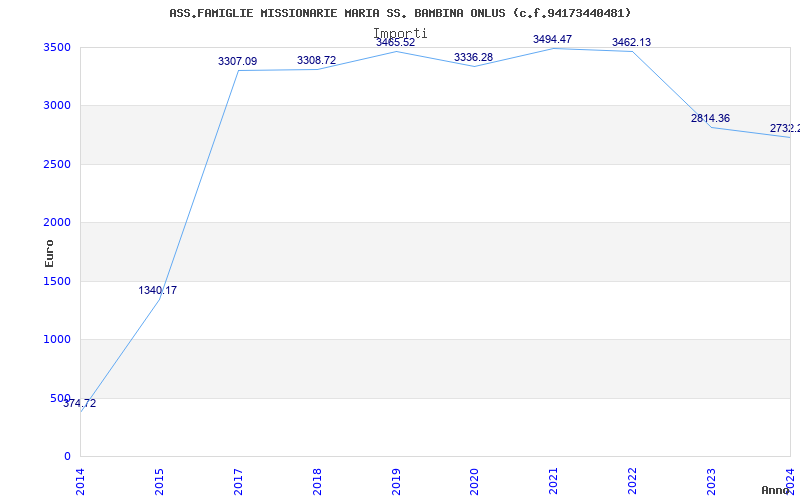The width and height of the screenshot is (800, 500).
Task: Select the data label 3336.28
Action: point(473,57)
